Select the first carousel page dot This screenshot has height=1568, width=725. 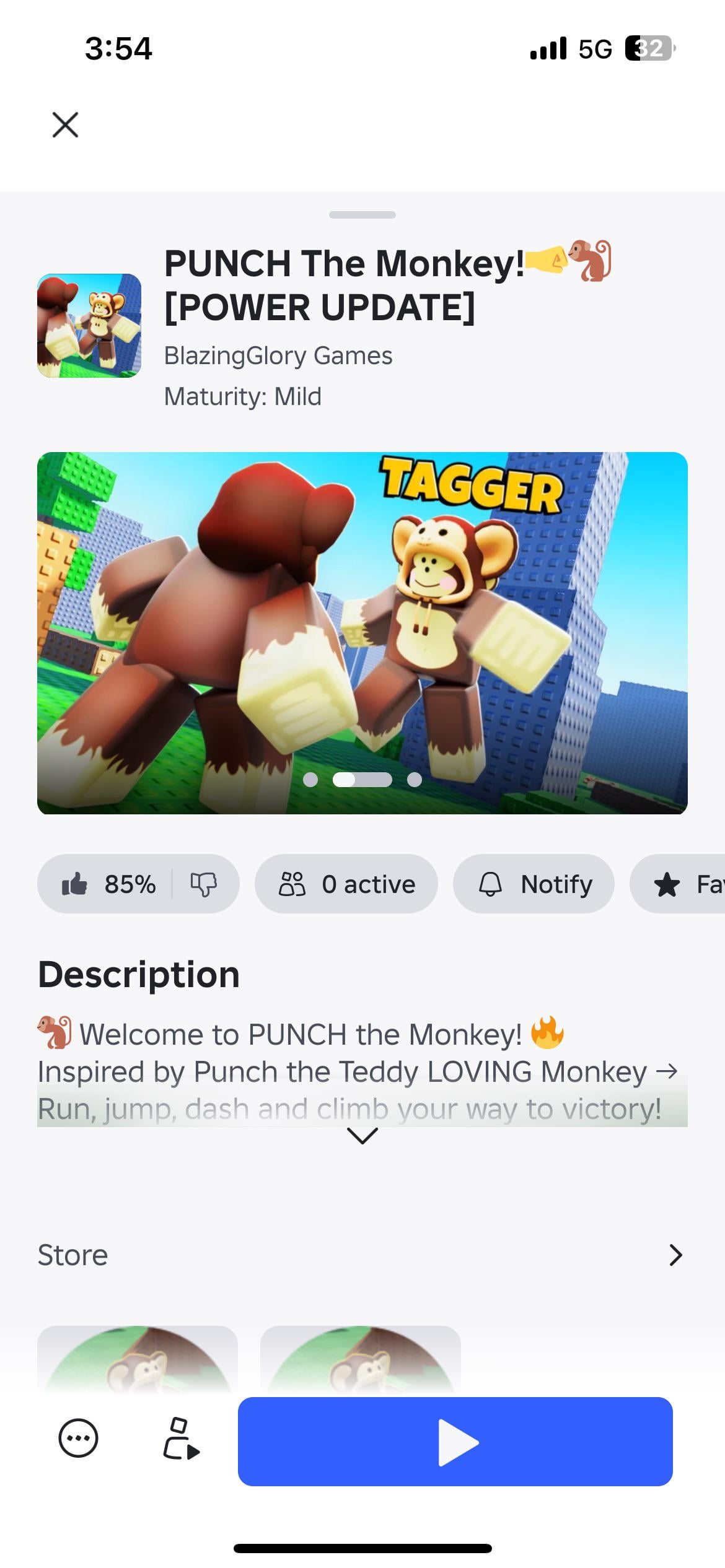(x=310, y=780)
